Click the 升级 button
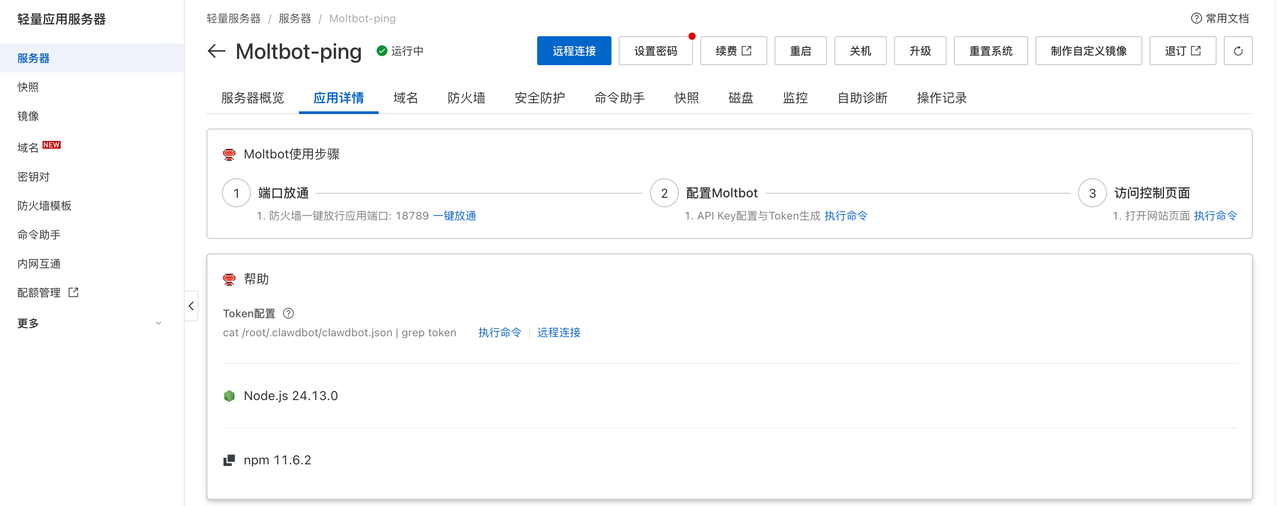The image size is (1280, 506). (920, 51)
